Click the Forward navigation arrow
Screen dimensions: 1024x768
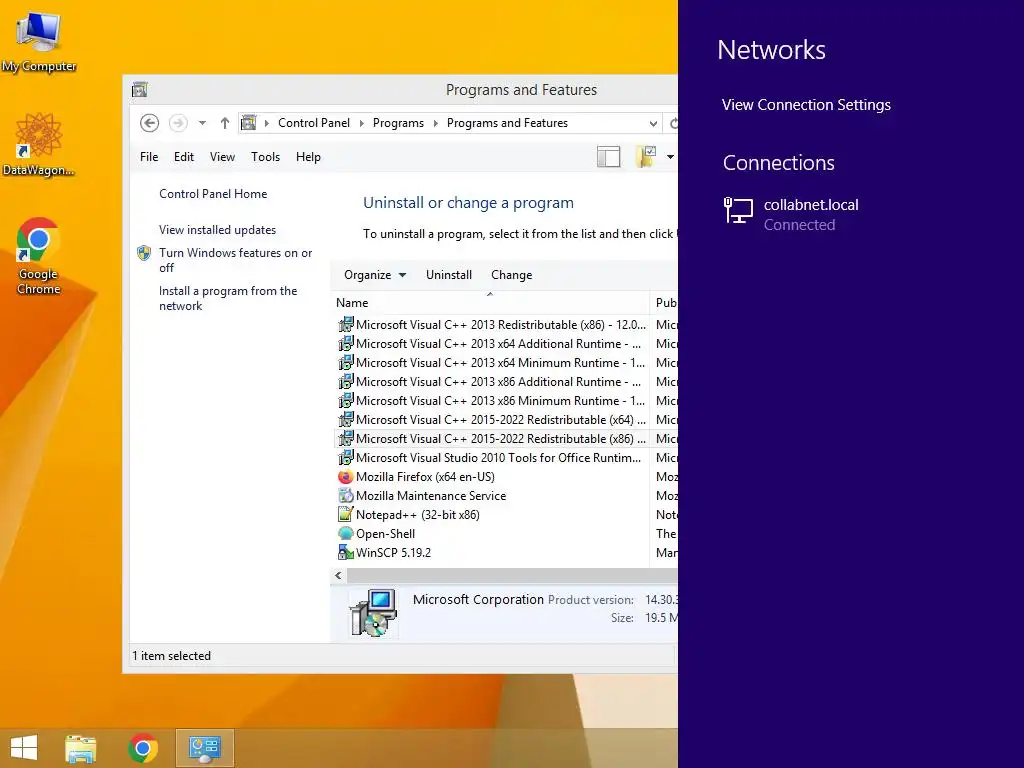pos(178,123)
